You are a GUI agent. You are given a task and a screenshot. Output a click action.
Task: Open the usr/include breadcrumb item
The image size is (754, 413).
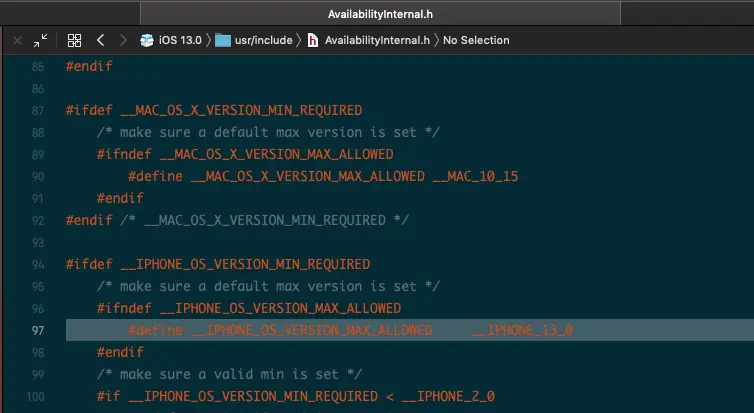pyautogui.click(x=264, y=40)
